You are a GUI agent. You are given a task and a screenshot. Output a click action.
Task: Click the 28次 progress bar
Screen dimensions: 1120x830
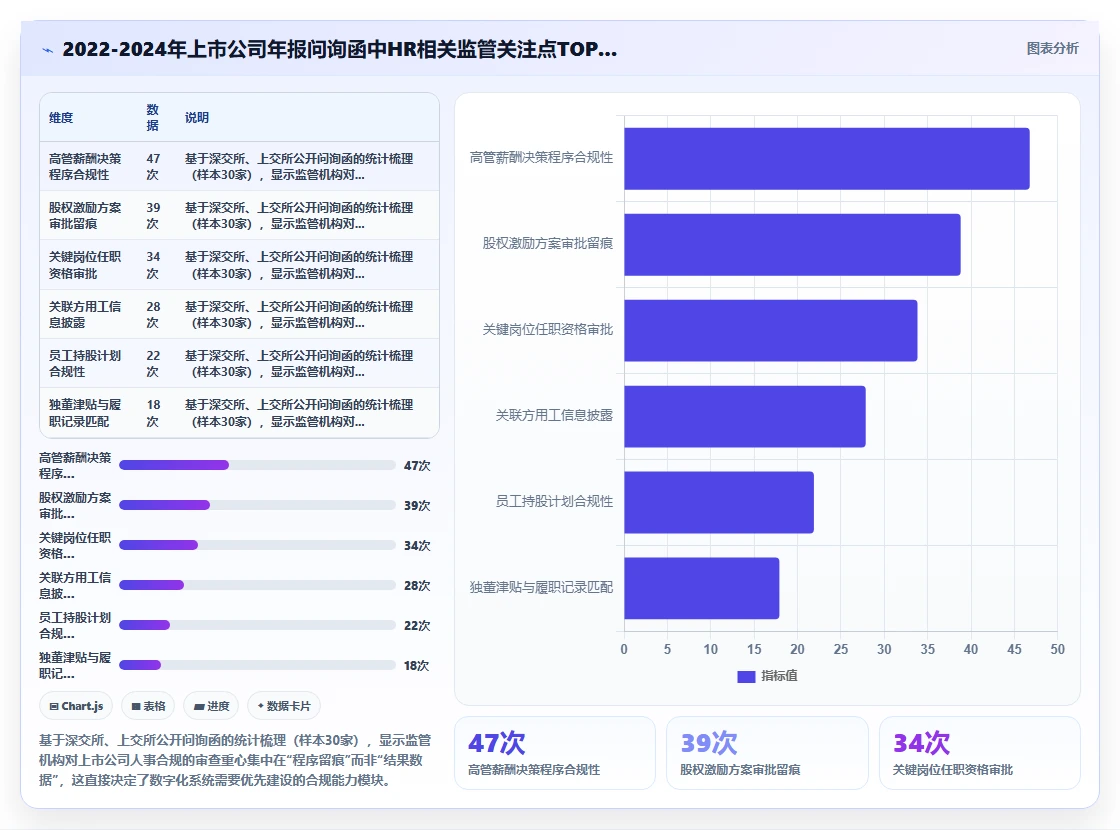257,585
